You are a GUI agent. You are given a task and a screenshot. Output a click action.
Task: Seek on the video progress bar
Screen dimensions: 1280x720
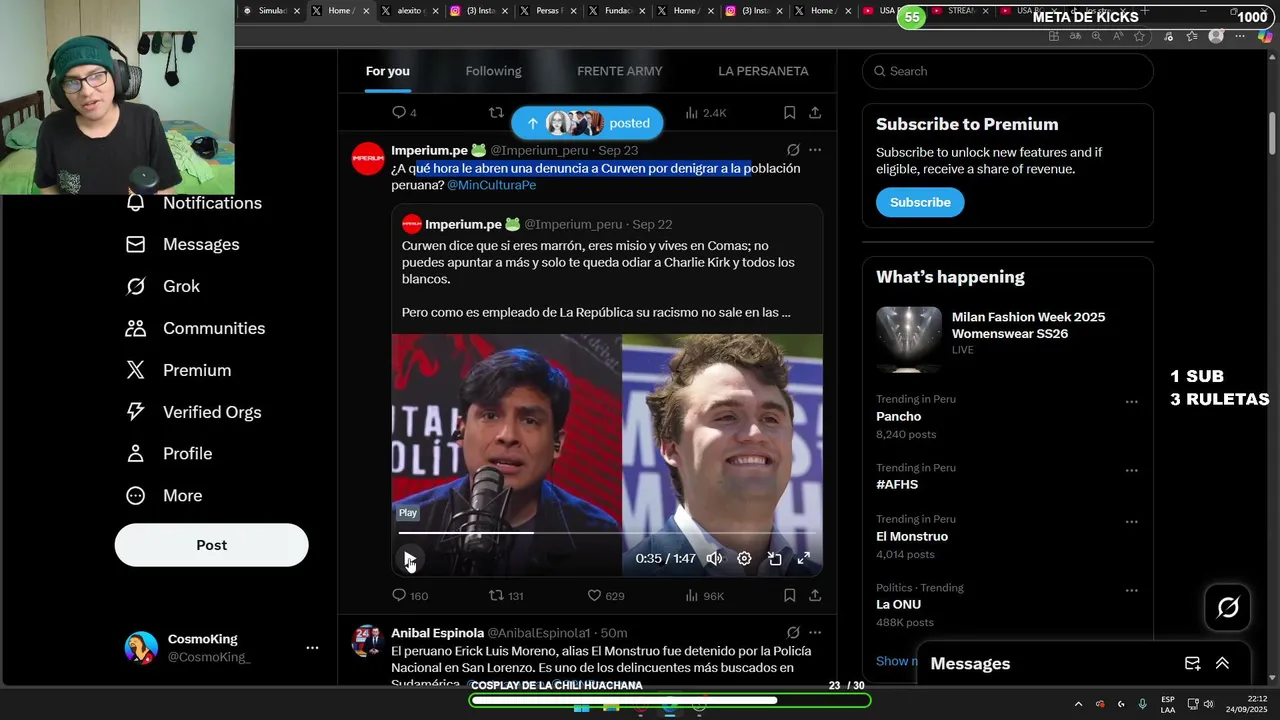click(x=607, y=533)
